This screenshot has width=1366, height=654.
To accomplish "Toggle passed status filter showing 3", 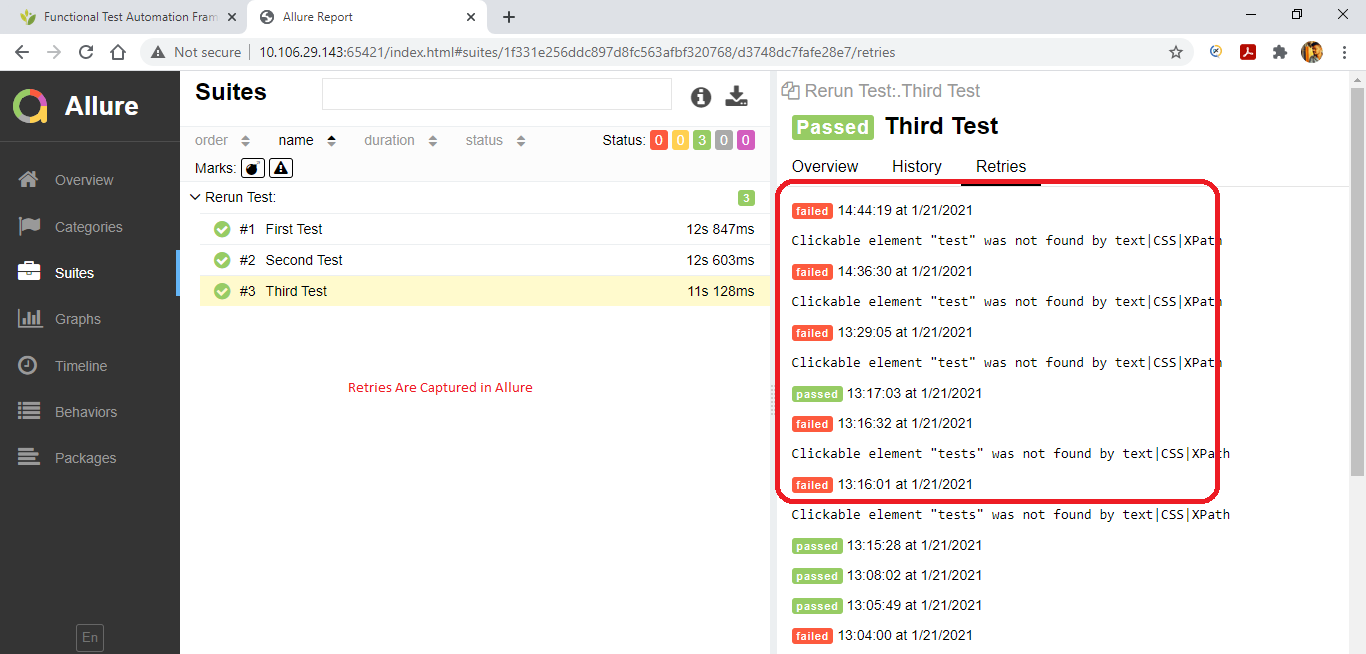I will [x=702, y=140].
